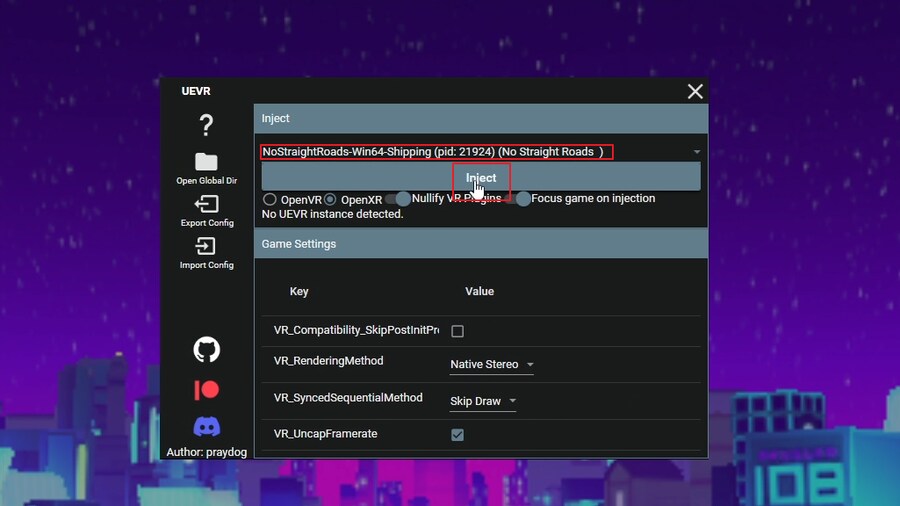This screenshot has height=506, width=900.
Task: Select the OpenXR radio button
Action: click(x=330, y=199)
